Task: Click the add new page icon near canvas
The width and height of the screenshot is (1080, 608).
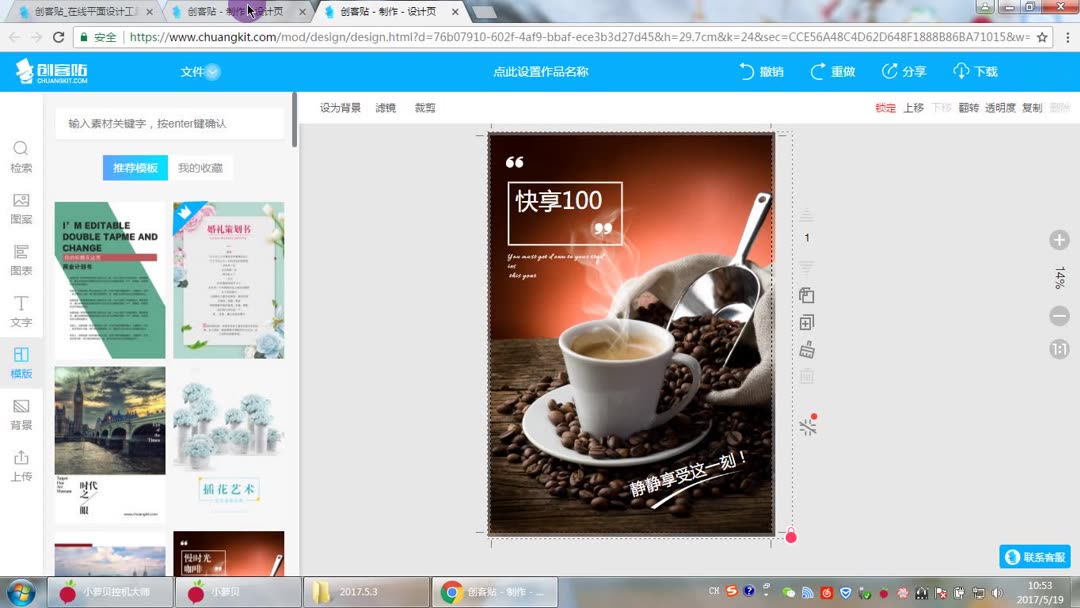Action: 807,320
